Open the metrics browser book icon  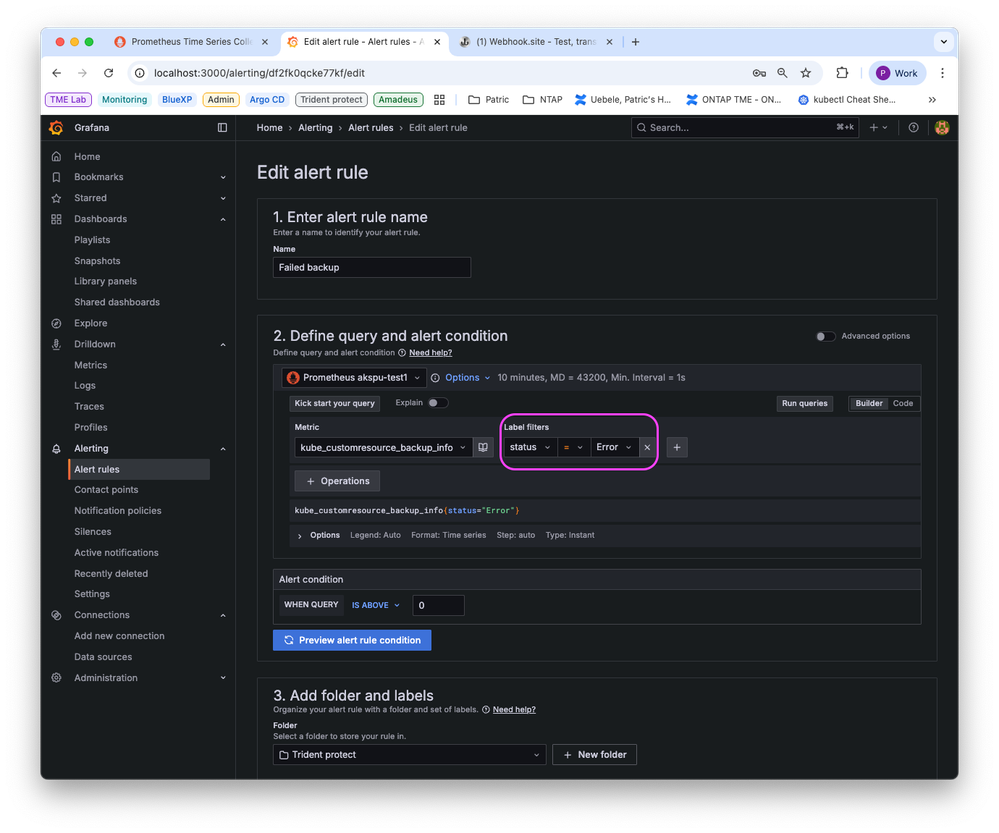click(x=484, y=447)
